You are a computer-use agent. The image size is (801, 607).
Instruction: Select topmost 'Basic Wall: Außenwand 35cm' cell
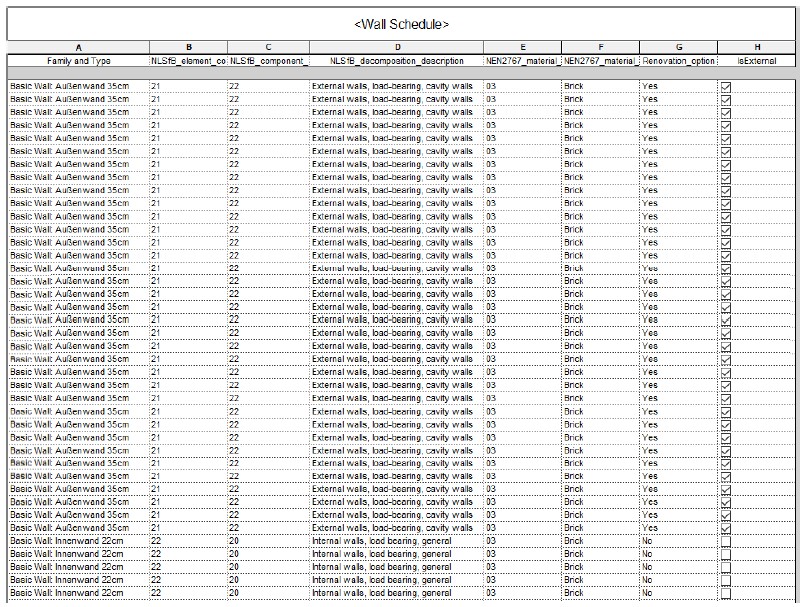pyautogui.click(x=78, y=86)
